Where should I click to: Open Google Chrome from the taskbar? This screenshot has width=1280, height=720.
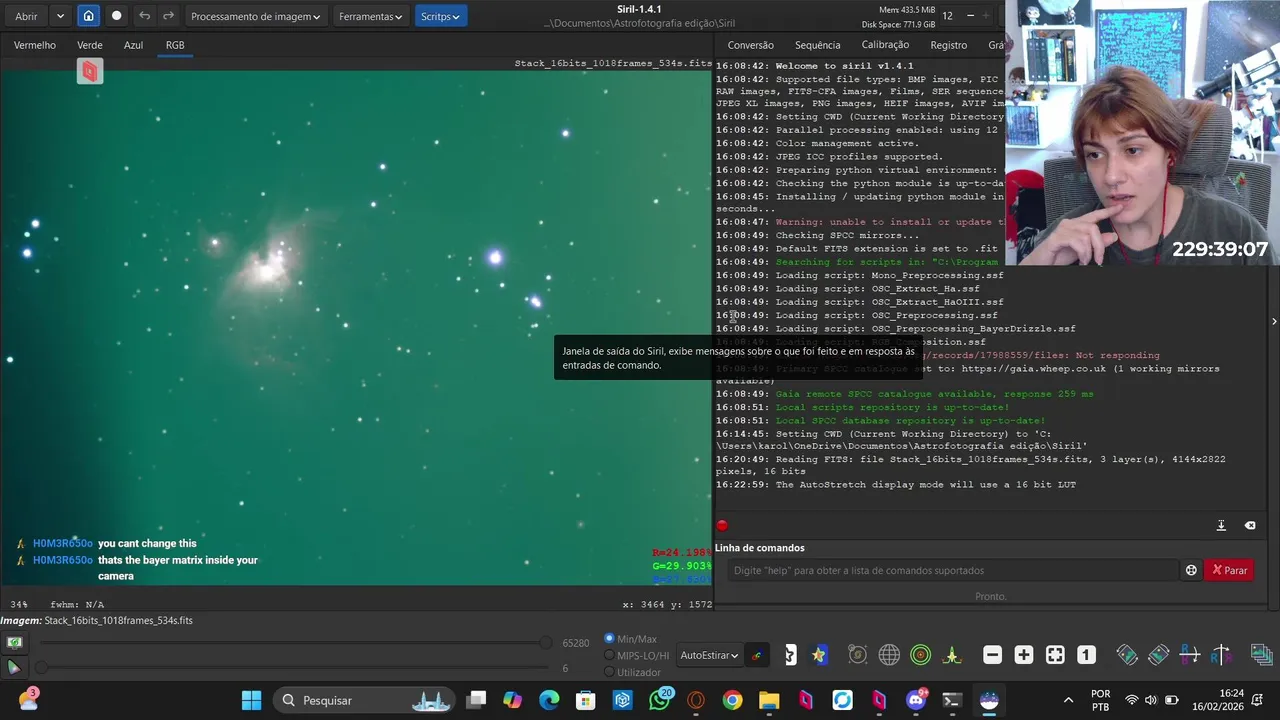pyautogui.click(x=732, y=700)
